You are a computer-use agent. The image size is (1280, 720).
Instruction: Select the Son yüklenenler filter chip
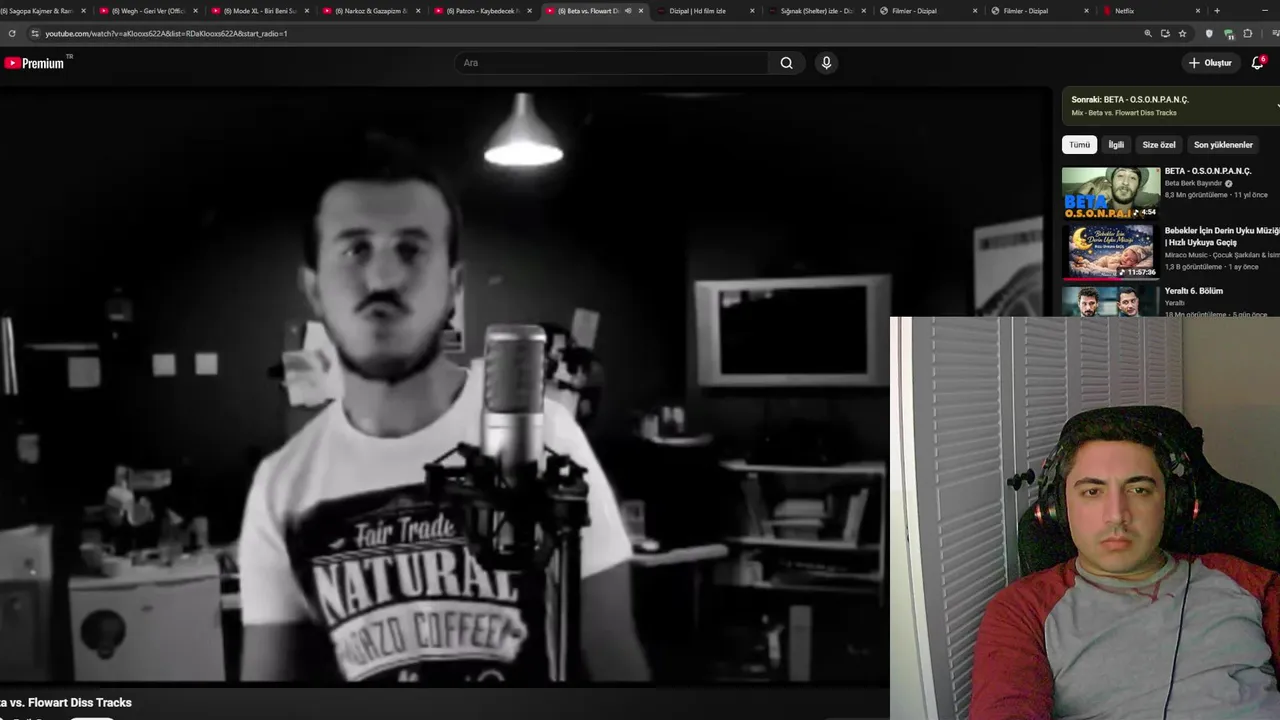pyautogui.click(x=1223, y=145)
